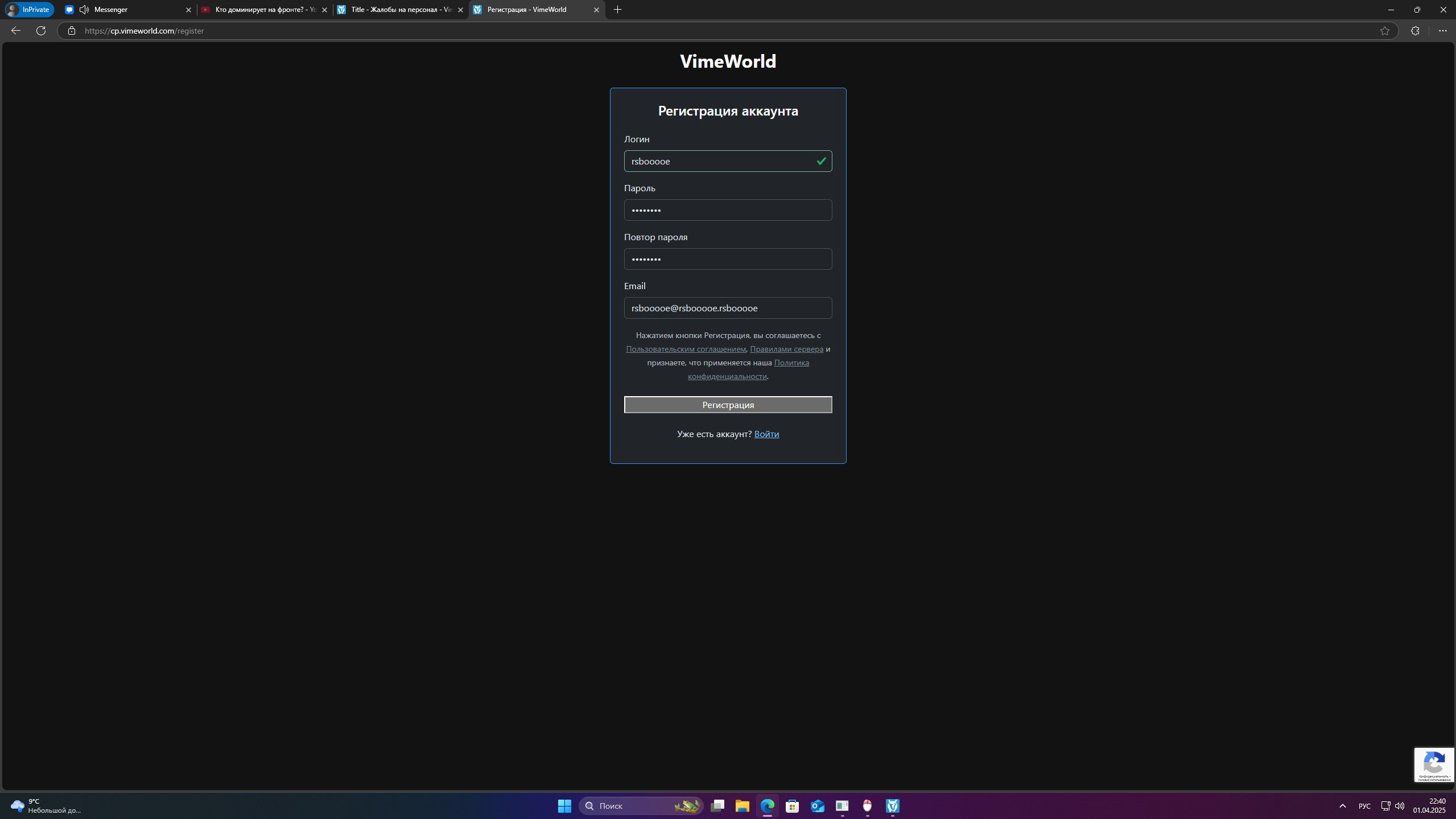
Task: Open File Explorer from taskbar
Action: tap(742, 806)
